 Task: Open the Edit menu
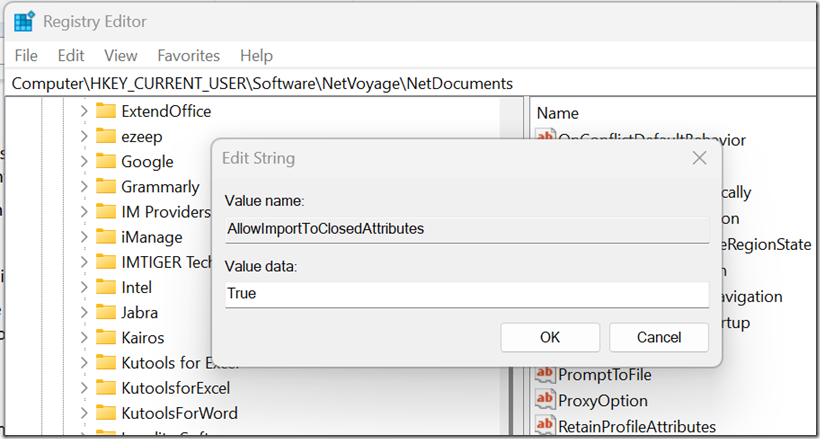pyautogui.click(x=71, y=55)
